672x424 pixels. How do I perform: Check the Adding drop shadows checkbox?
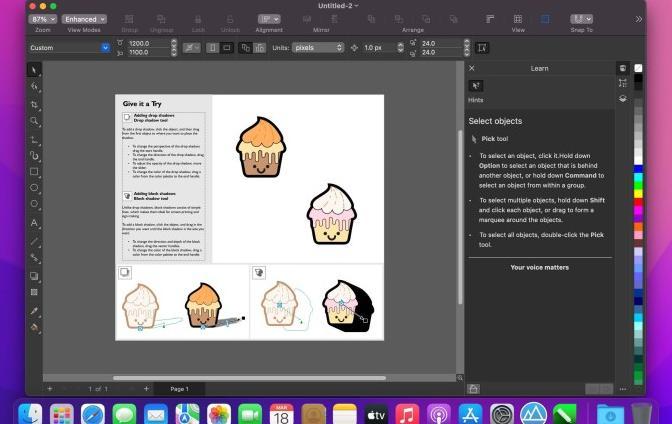127,117
